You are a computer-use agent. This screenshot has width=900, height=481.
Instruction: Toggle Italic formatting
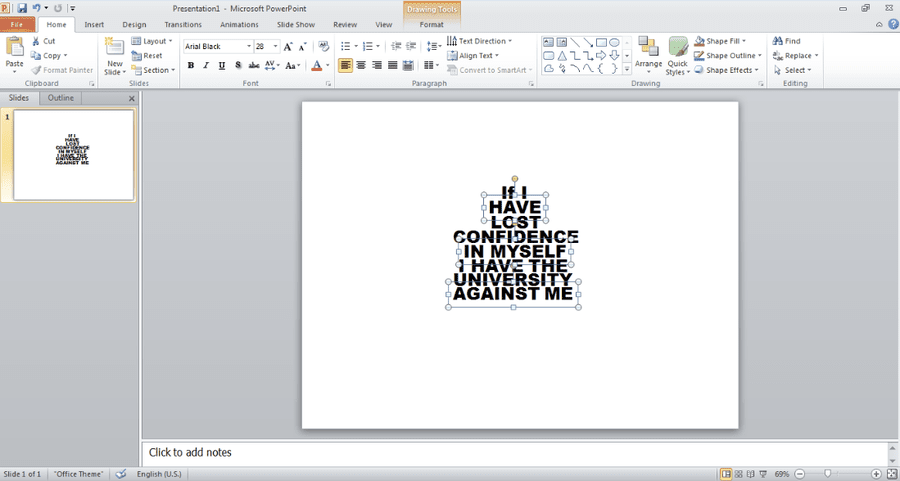pos(206,65)
